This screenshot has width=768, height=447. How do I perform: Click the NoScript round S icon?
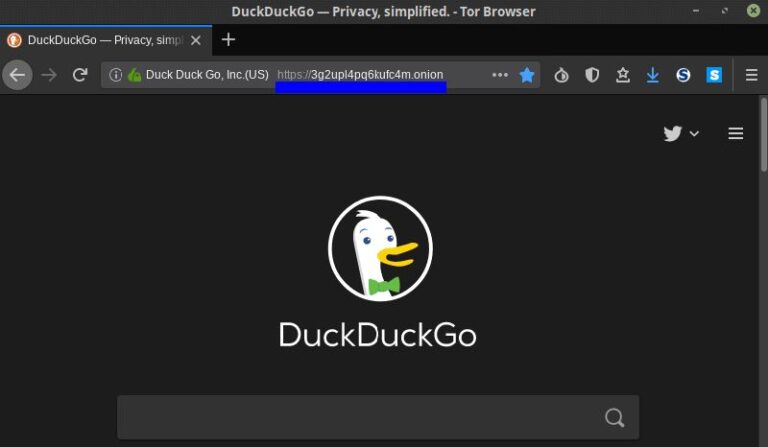[x=683, y=75]
